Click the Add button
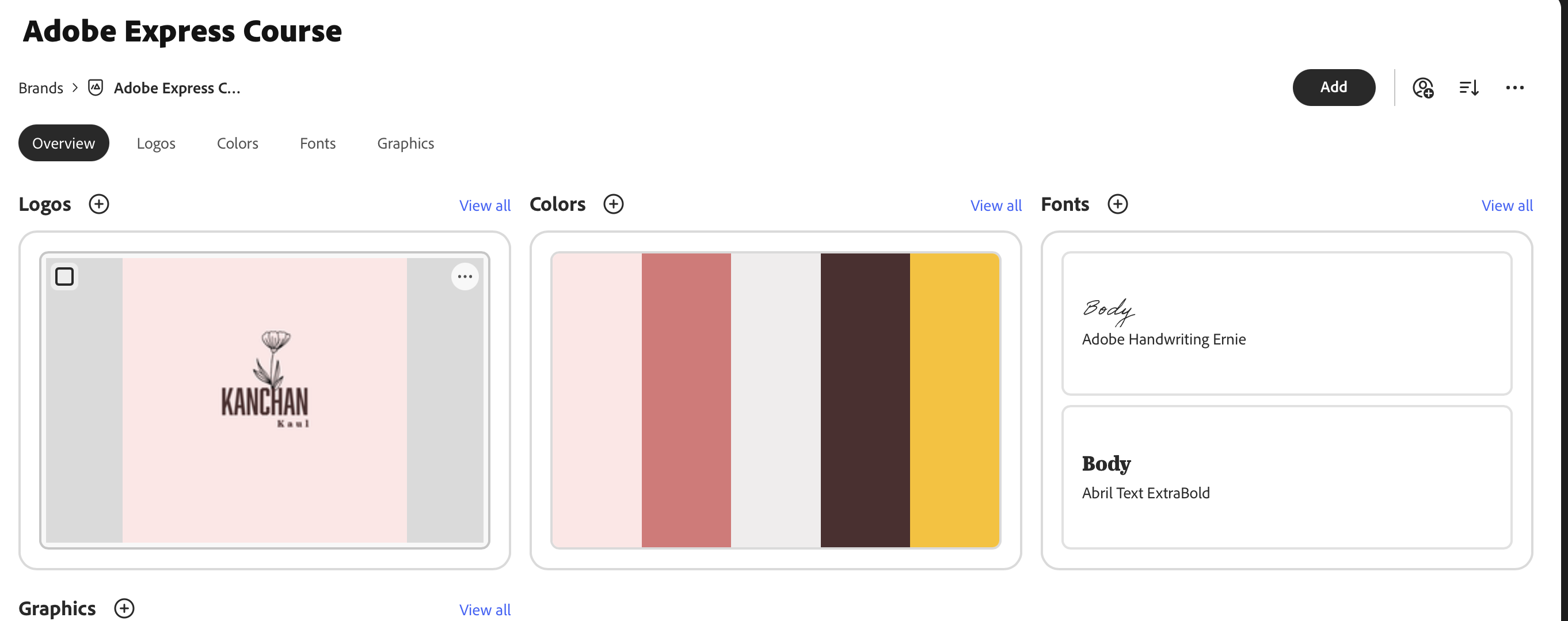This screenshot has height=621, width=1568. point(1334,88)
